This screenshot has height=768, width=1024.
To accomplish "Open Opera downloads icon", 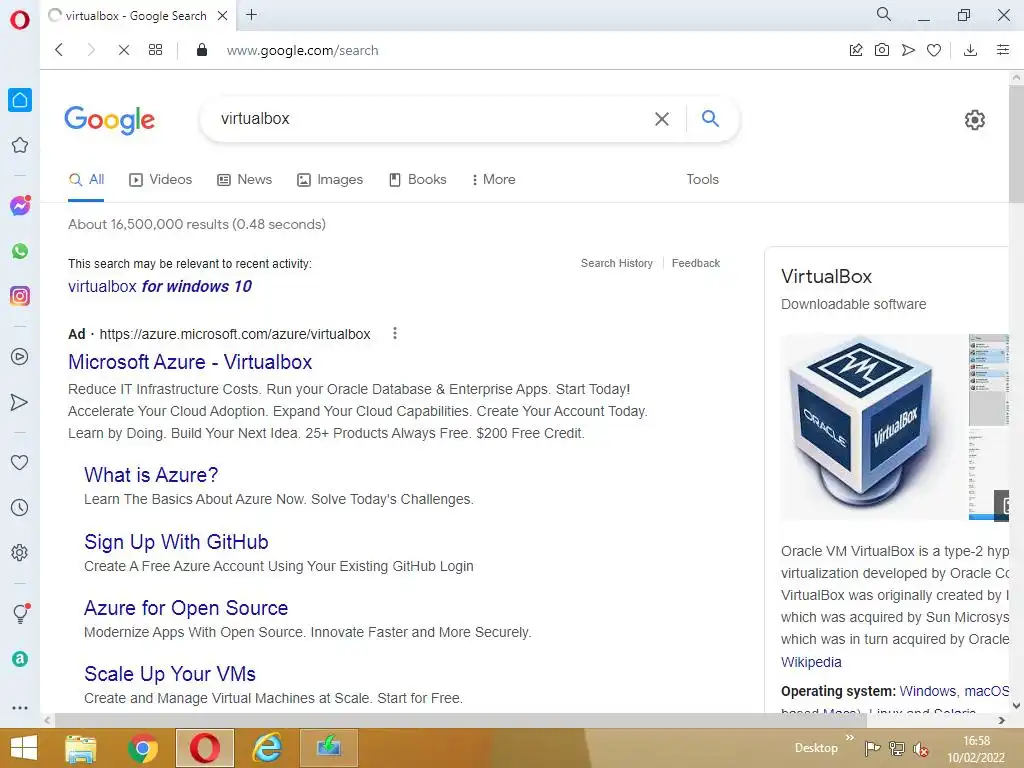I will tap(970, 50).
